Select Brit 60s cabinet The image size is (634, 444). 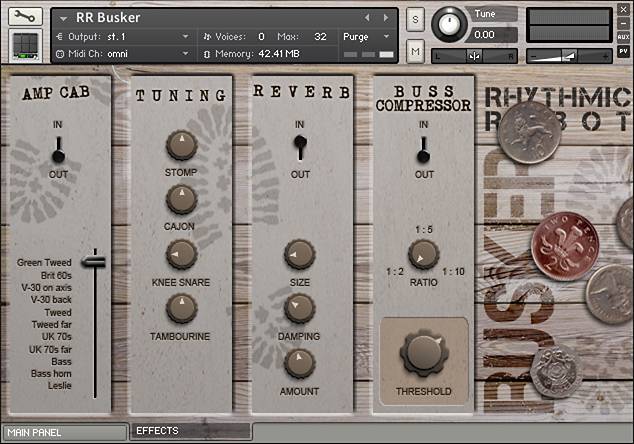(56, 275)
